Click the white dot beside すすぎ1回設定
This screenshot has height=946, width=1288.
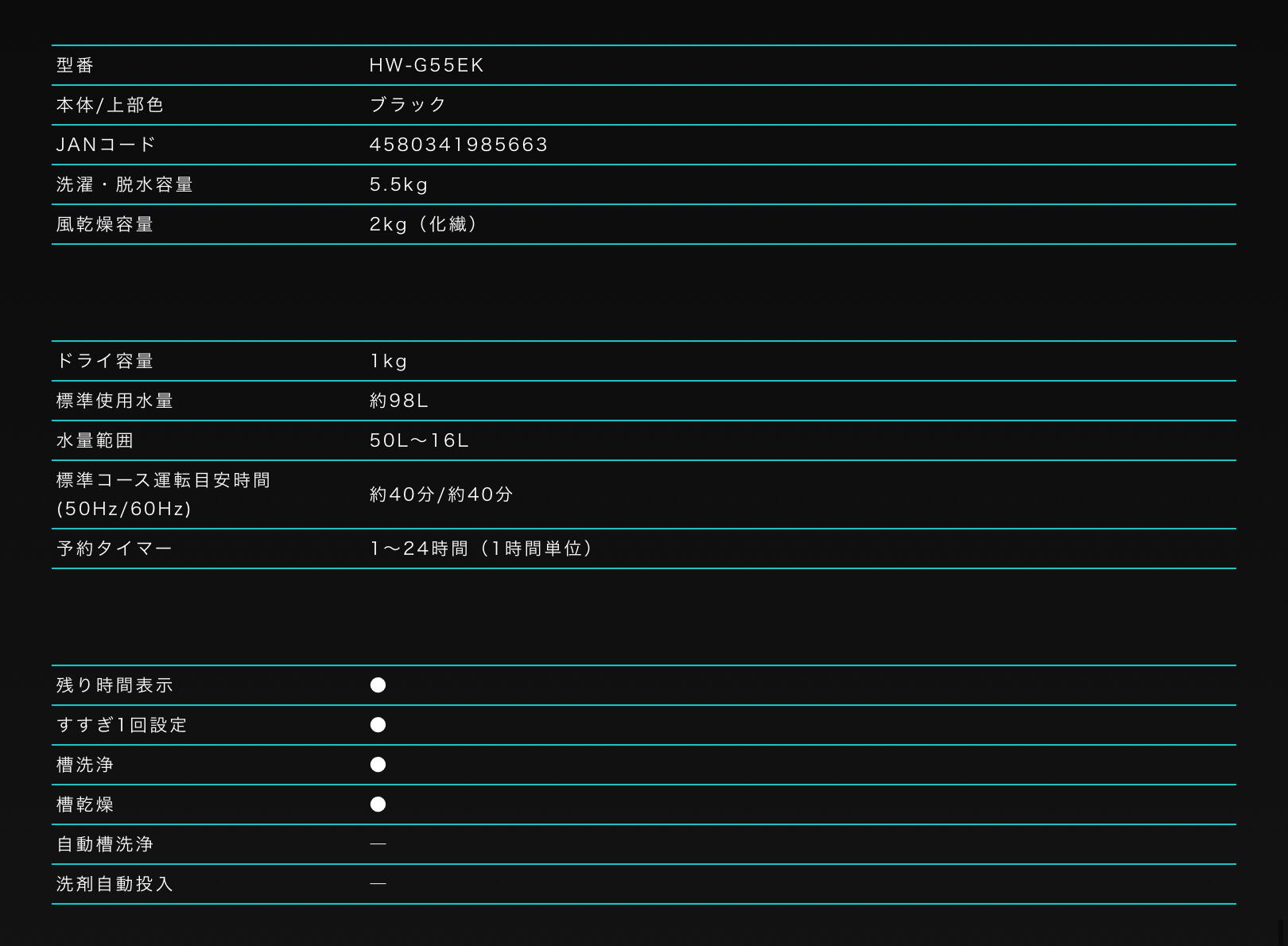tap(378, 725)
